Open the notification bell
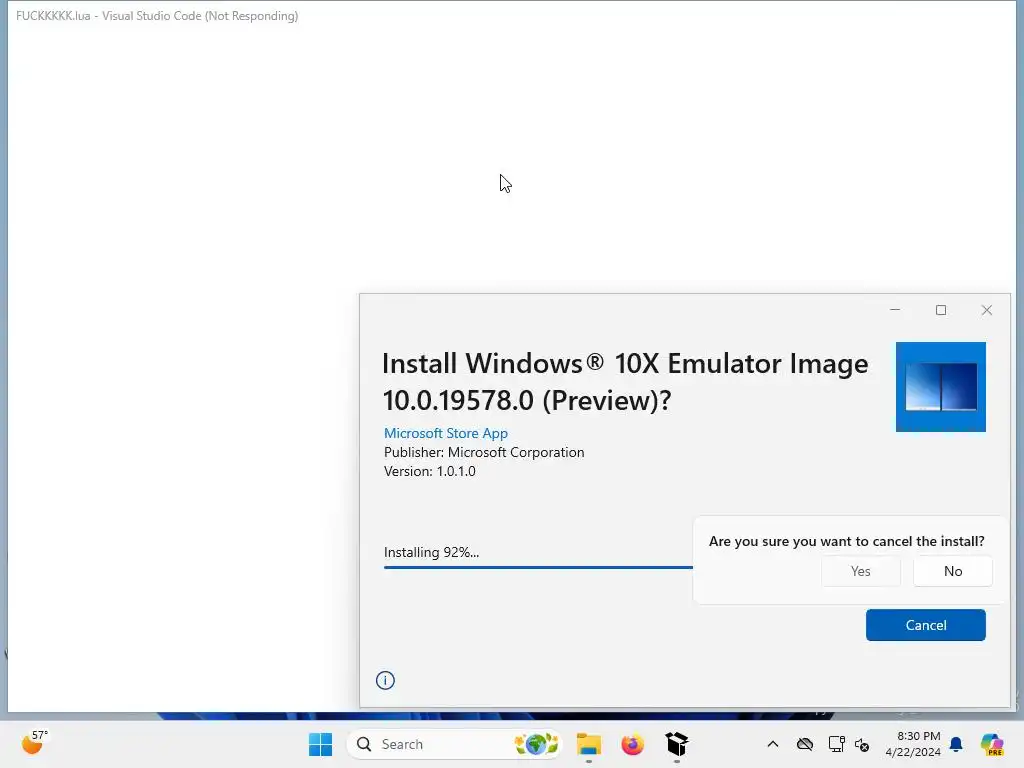1024x768 pixels. click(956, 744)
